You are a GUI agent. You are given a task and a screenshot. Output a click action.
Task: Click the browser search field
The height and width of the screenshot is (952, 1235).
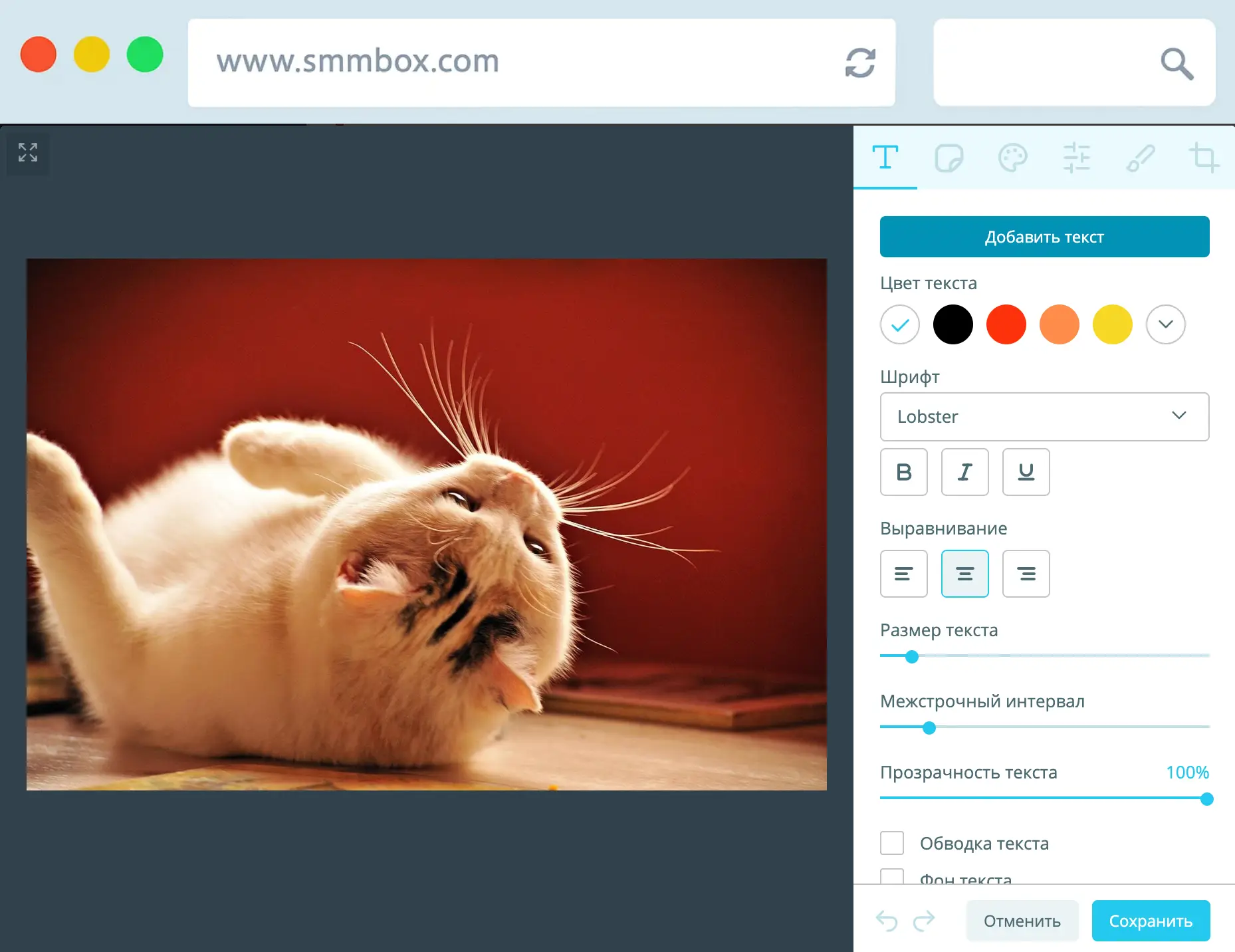point(1075,62)
